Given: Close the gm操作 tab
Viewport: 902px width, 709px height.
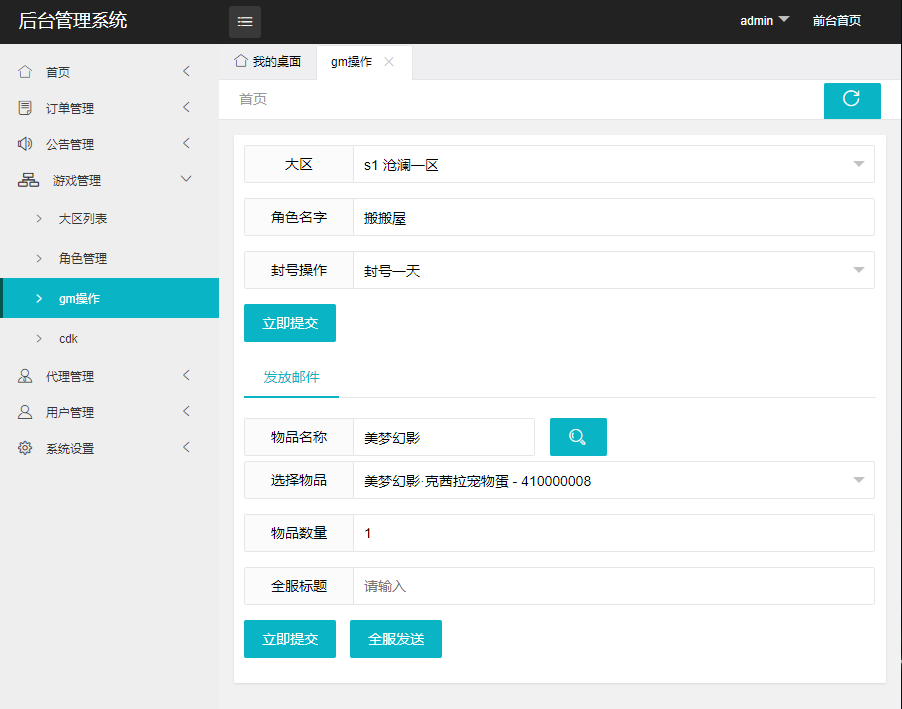Looking at the screenshot, I should pyautogui.click(x=389, y=62).
